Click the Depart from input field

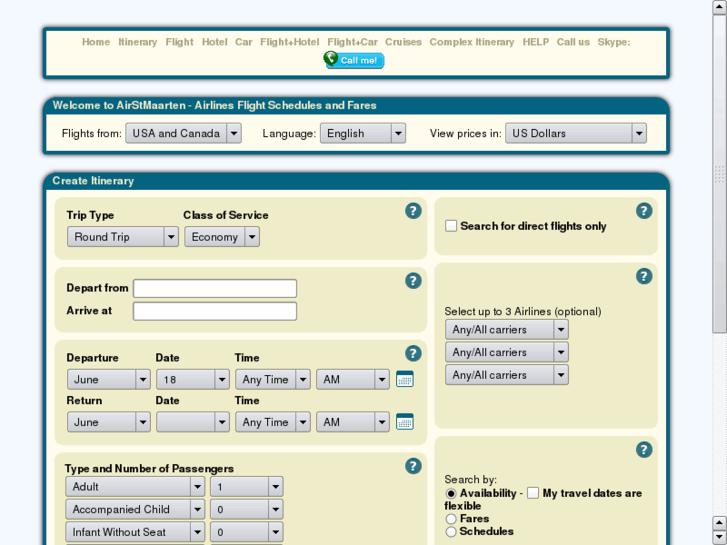215,288
